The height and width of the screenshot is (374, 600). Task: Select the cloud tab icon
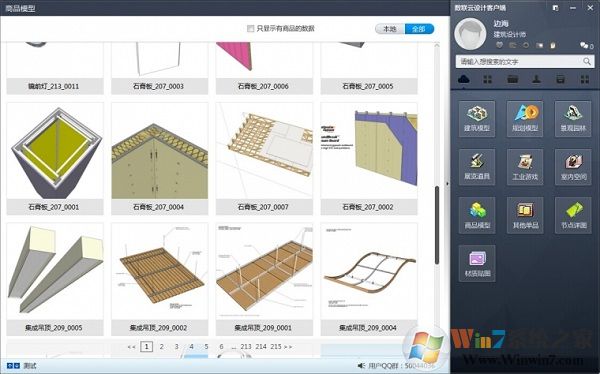coord(463,79)
